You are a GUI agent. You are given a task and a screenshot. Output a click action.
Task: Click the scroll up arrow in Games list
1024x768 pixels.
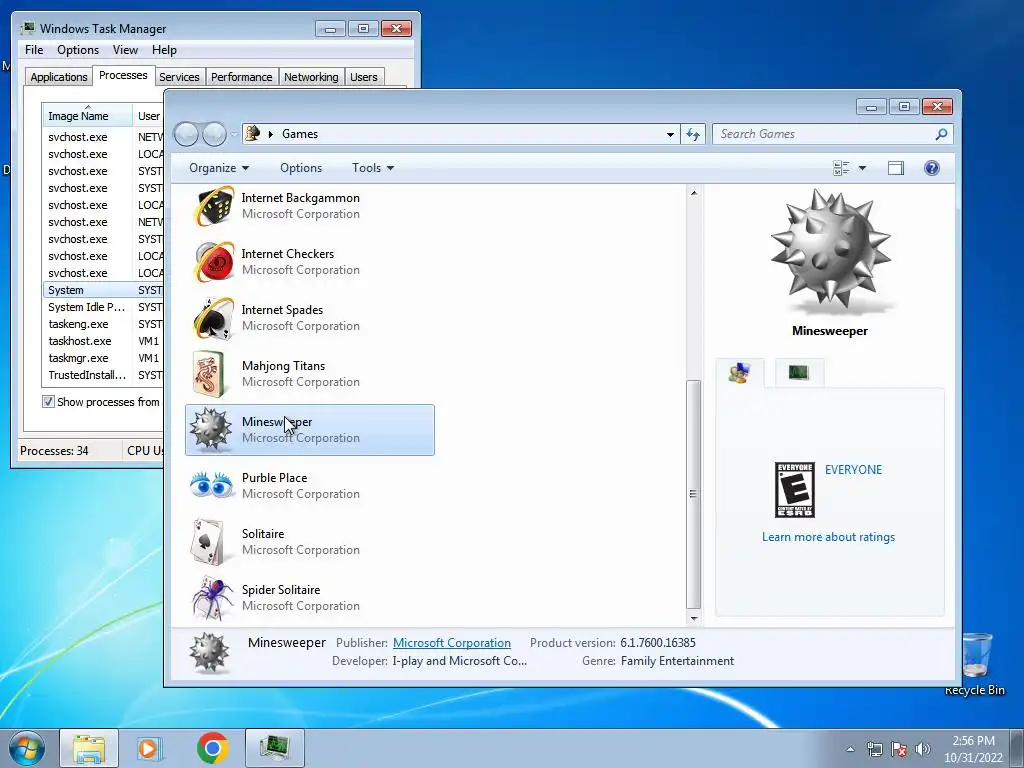click(694, 193)
